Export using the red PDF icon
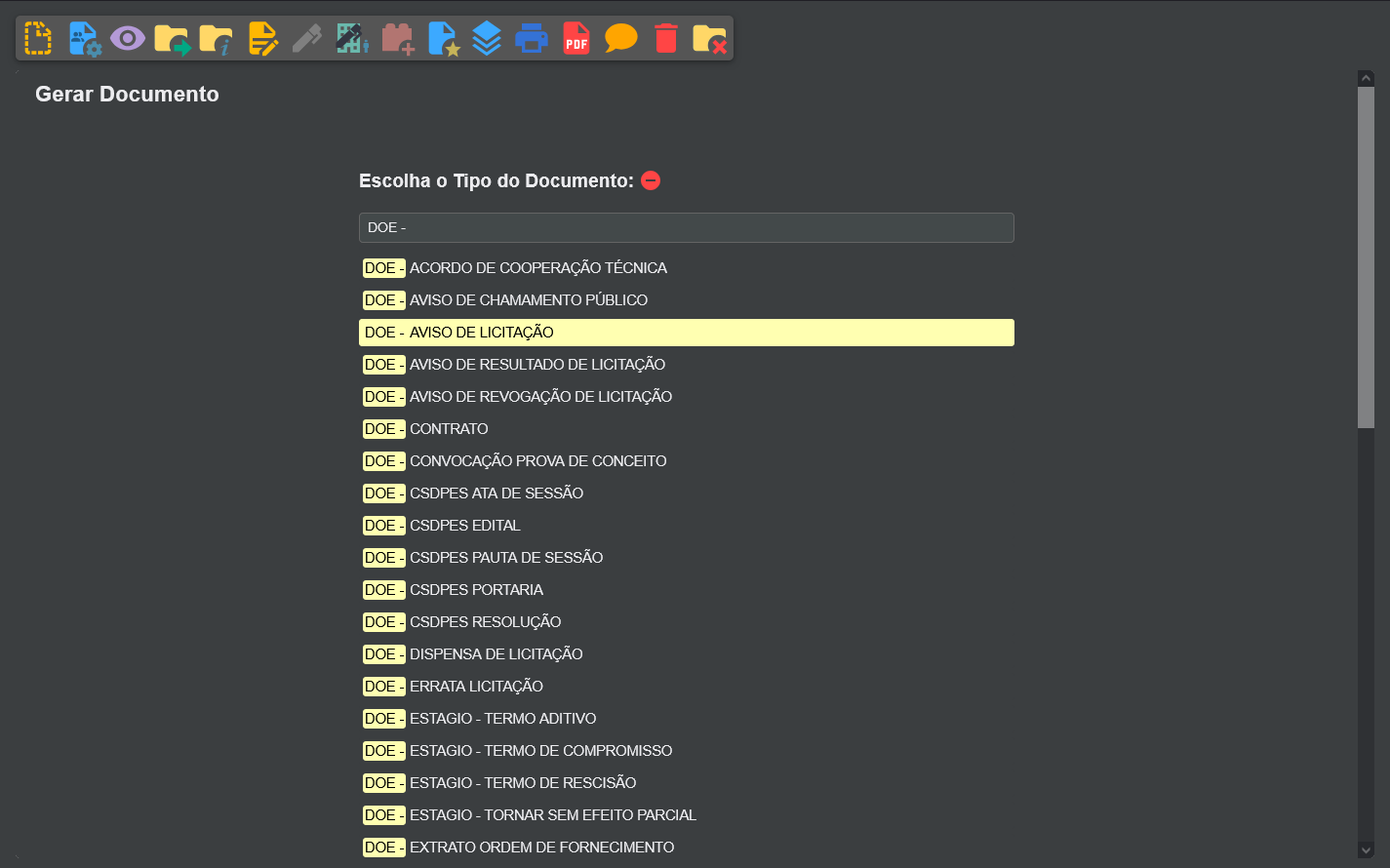1390x868 pixels. [x=576, y=38]
